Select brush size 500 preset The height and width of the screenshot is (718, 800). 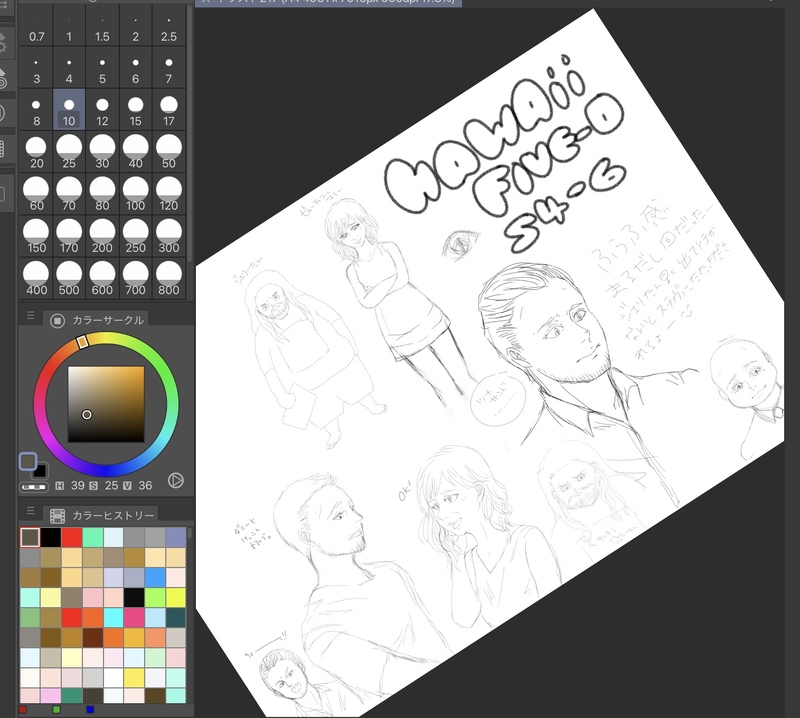[69, 279]
